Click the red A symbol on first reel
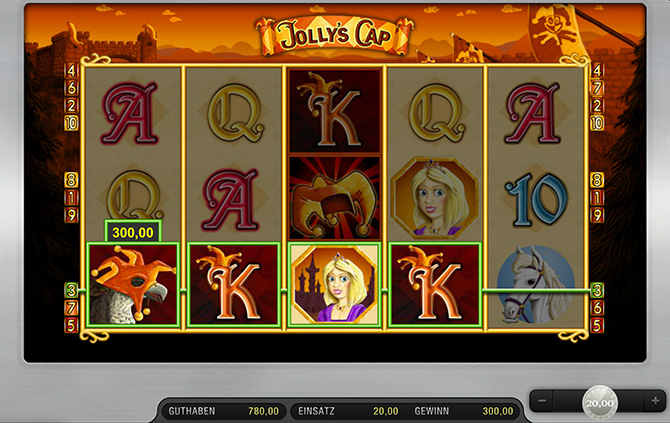Viewport: 670px width, 423px height. pos(131,113)
